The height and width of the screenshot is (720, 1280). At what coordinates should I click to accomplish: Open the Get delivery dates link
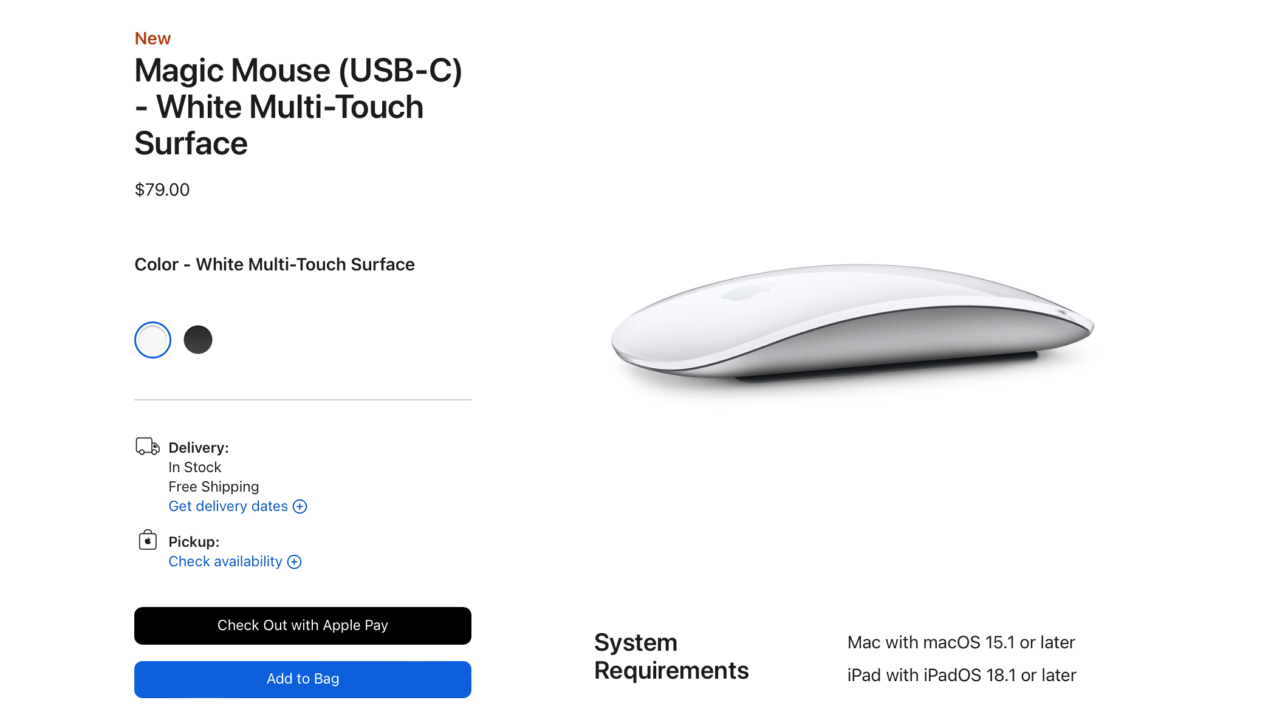[x=227, y=506]
